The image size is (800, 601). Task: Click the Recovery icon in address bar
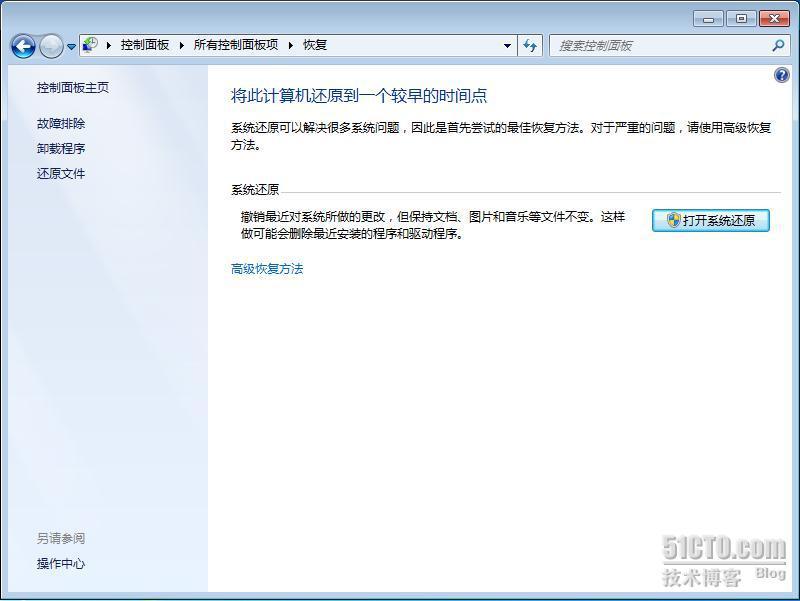90,45
